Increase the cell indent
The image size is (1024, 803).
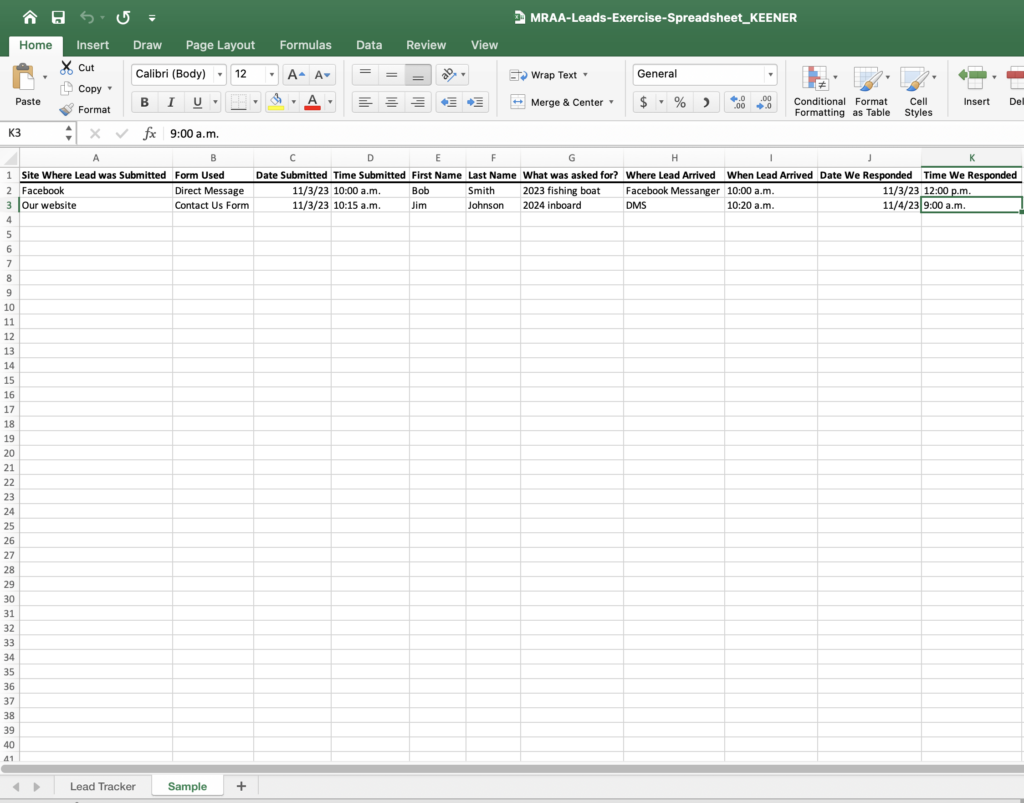point(475,102)
